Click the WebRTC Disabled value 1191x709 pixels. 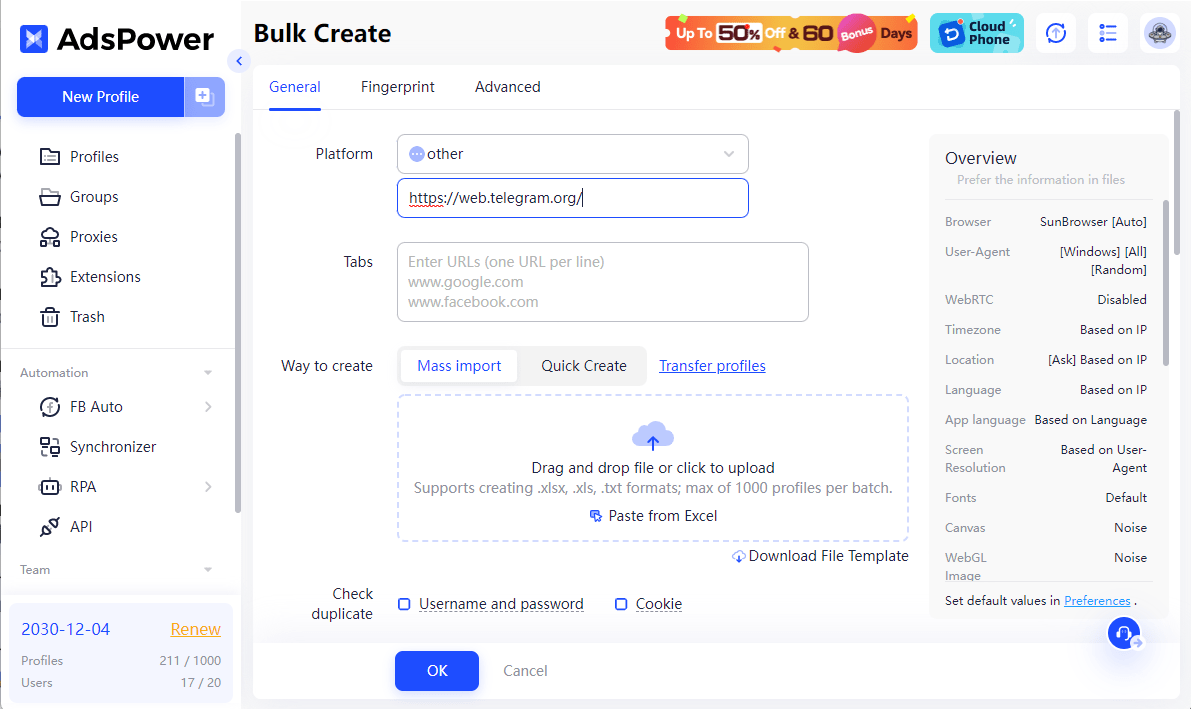[x=1121, y=299]
